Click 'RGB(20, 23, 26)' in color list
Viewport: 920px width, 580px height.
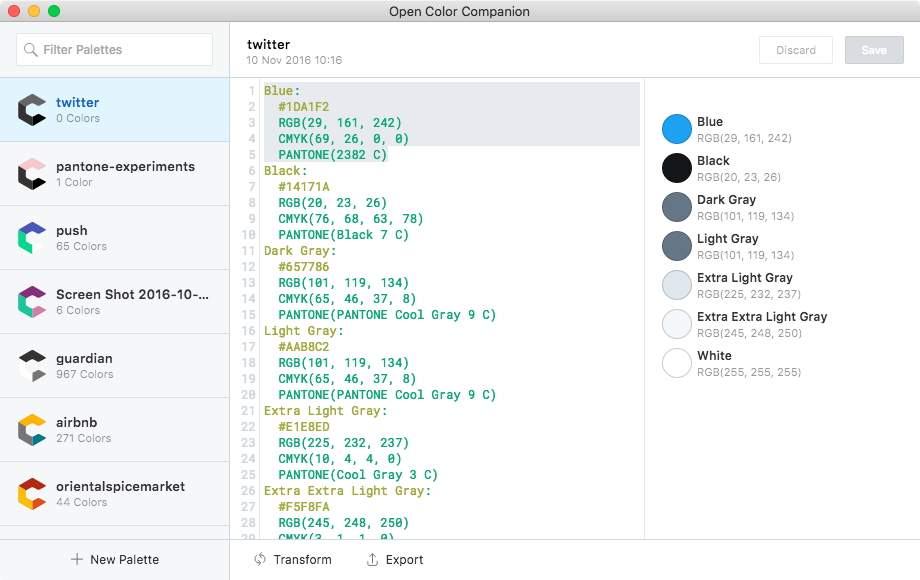point(739,177)
